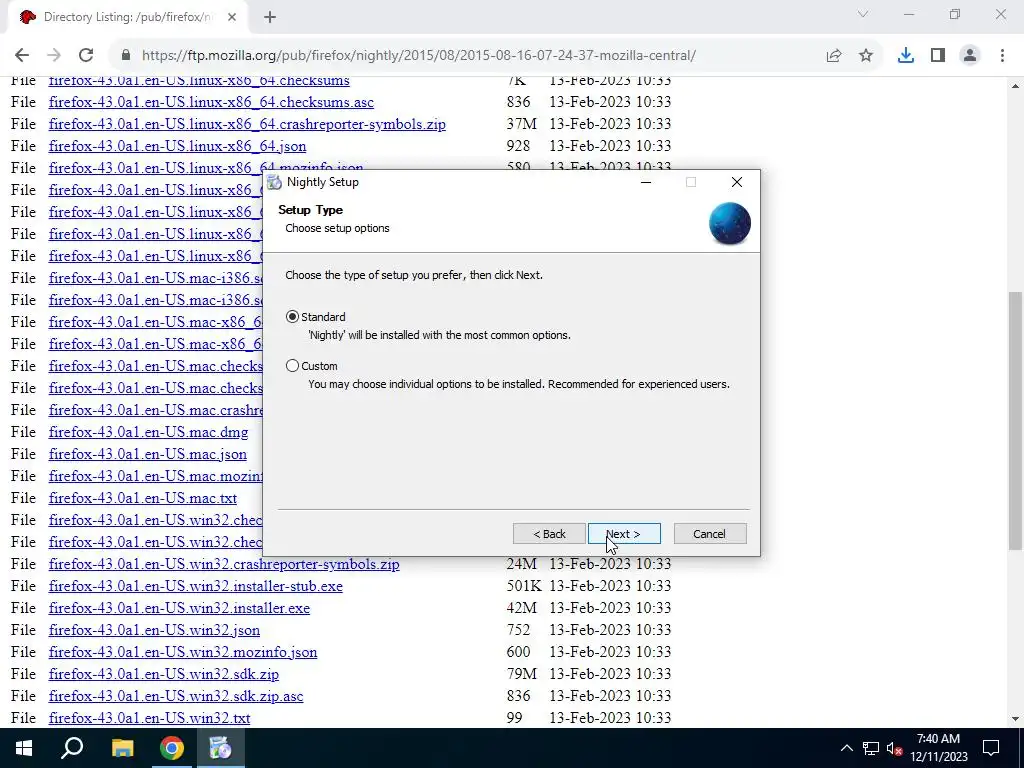Cancel the Nightly Setup wizard
Screen dimensions: 1024x768
tap(709, 534)
